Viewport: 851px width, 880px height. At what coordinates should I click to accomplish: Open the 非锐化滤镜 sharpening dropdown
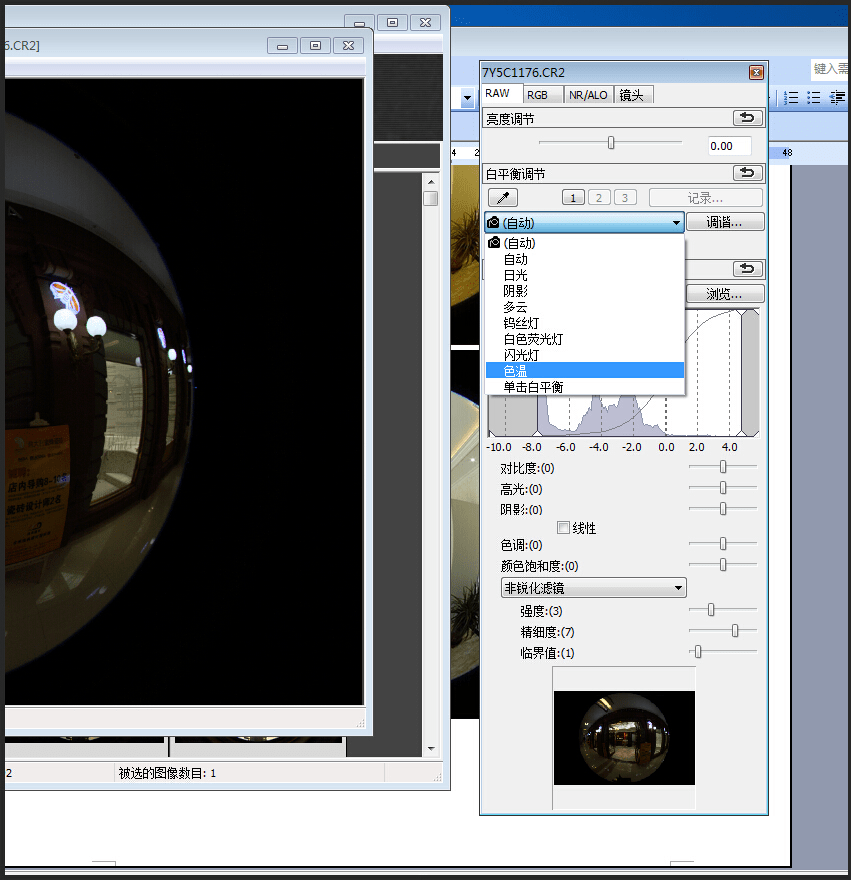click(593, 588)
